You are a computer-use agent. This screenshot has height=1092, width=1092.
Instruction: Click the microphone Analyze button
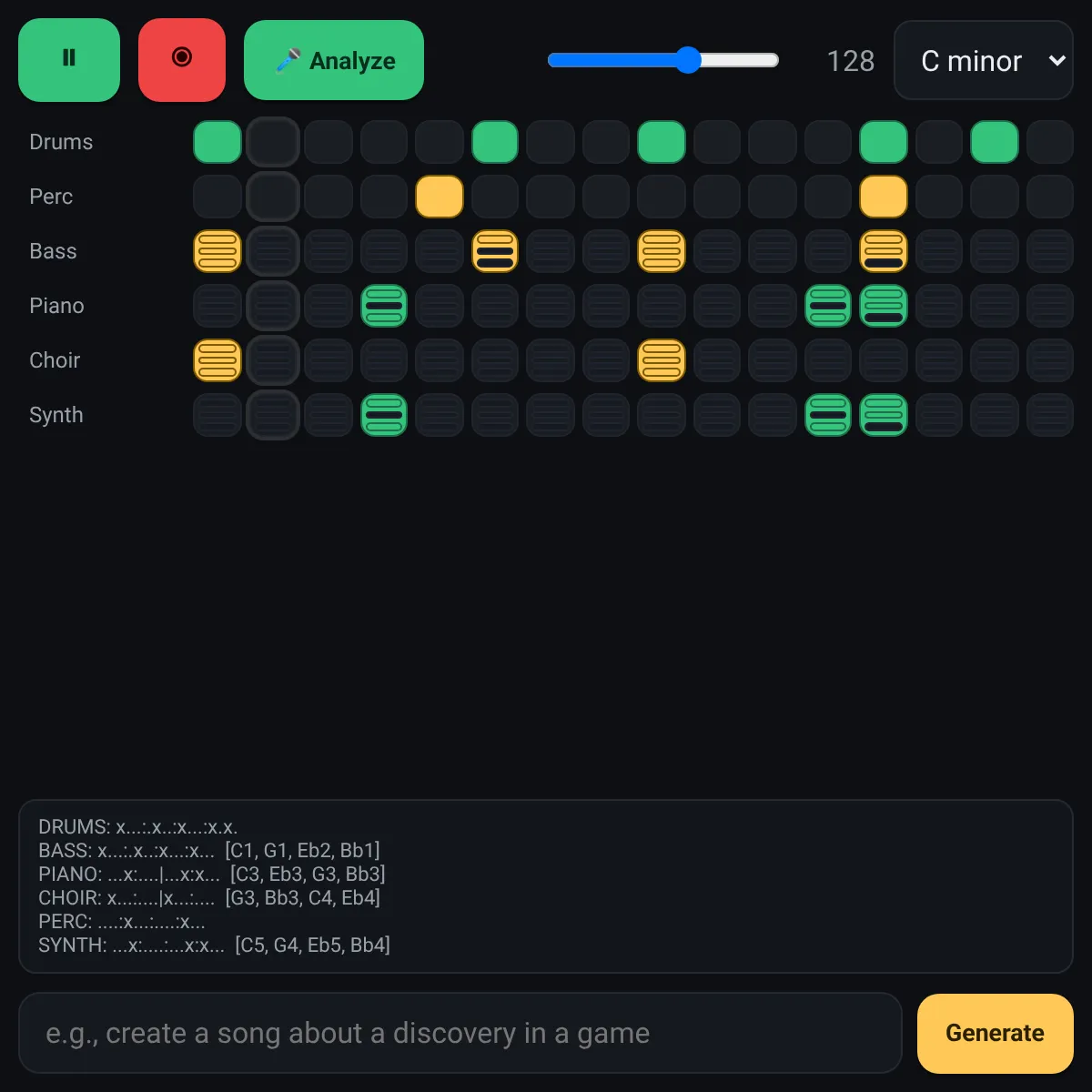point(334,60)
